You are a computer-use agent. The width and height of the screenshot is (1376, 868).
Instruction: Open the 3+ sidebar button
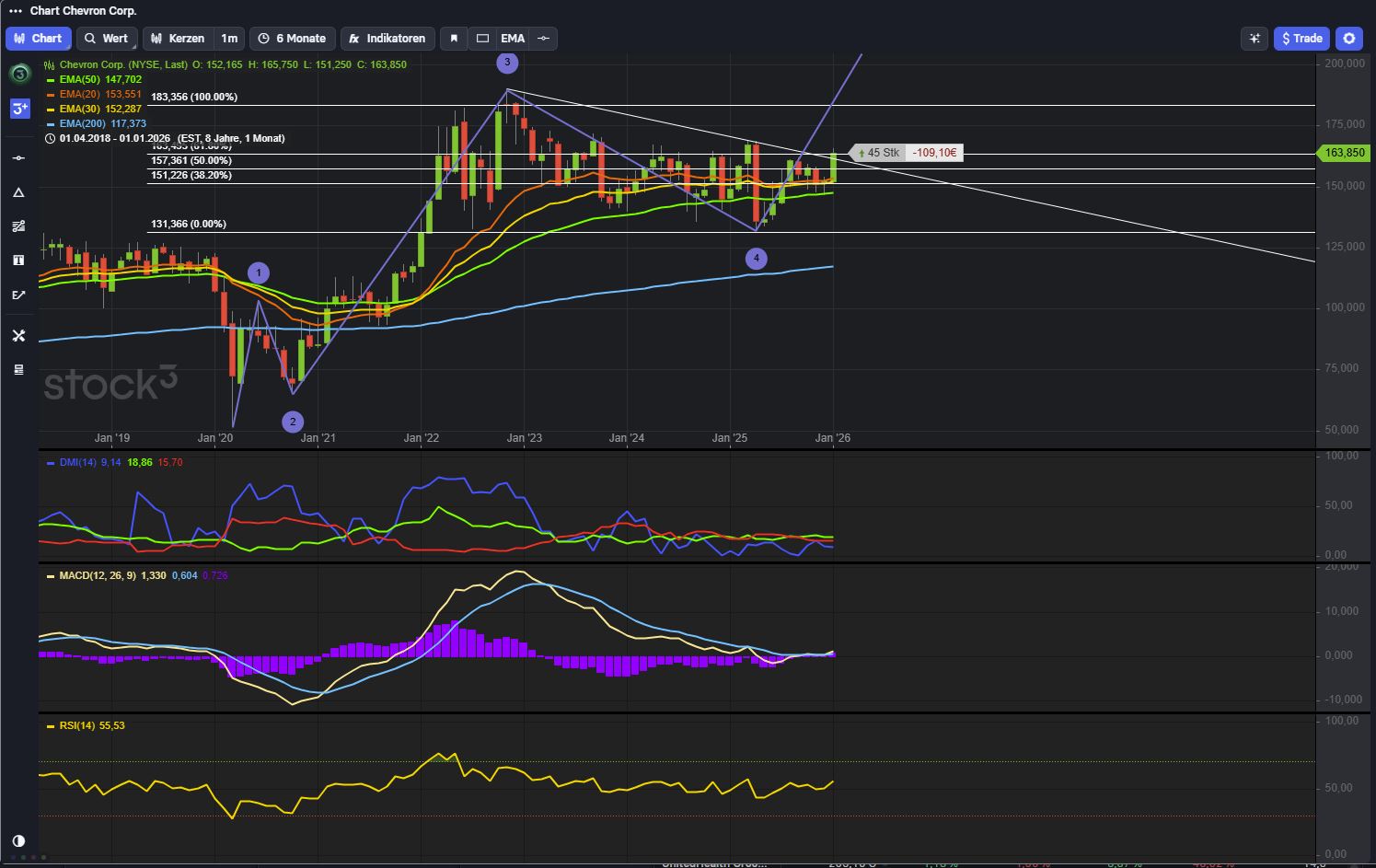click(x=19, y=109)
